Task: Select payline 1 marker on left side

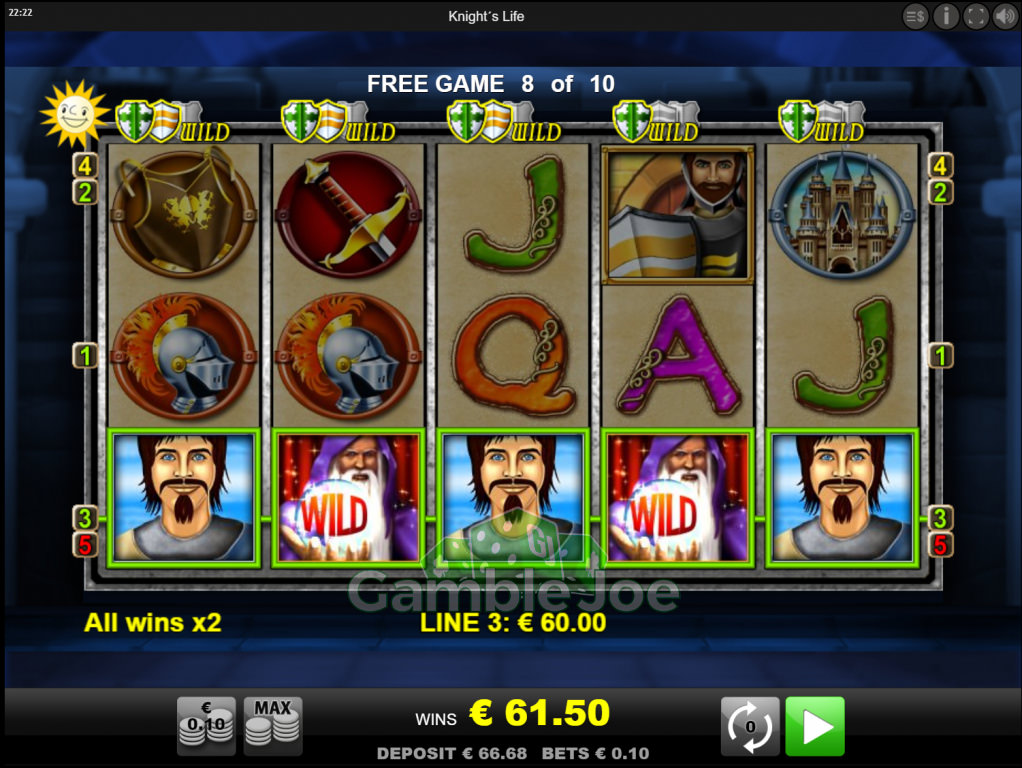Action: point(85,355)
